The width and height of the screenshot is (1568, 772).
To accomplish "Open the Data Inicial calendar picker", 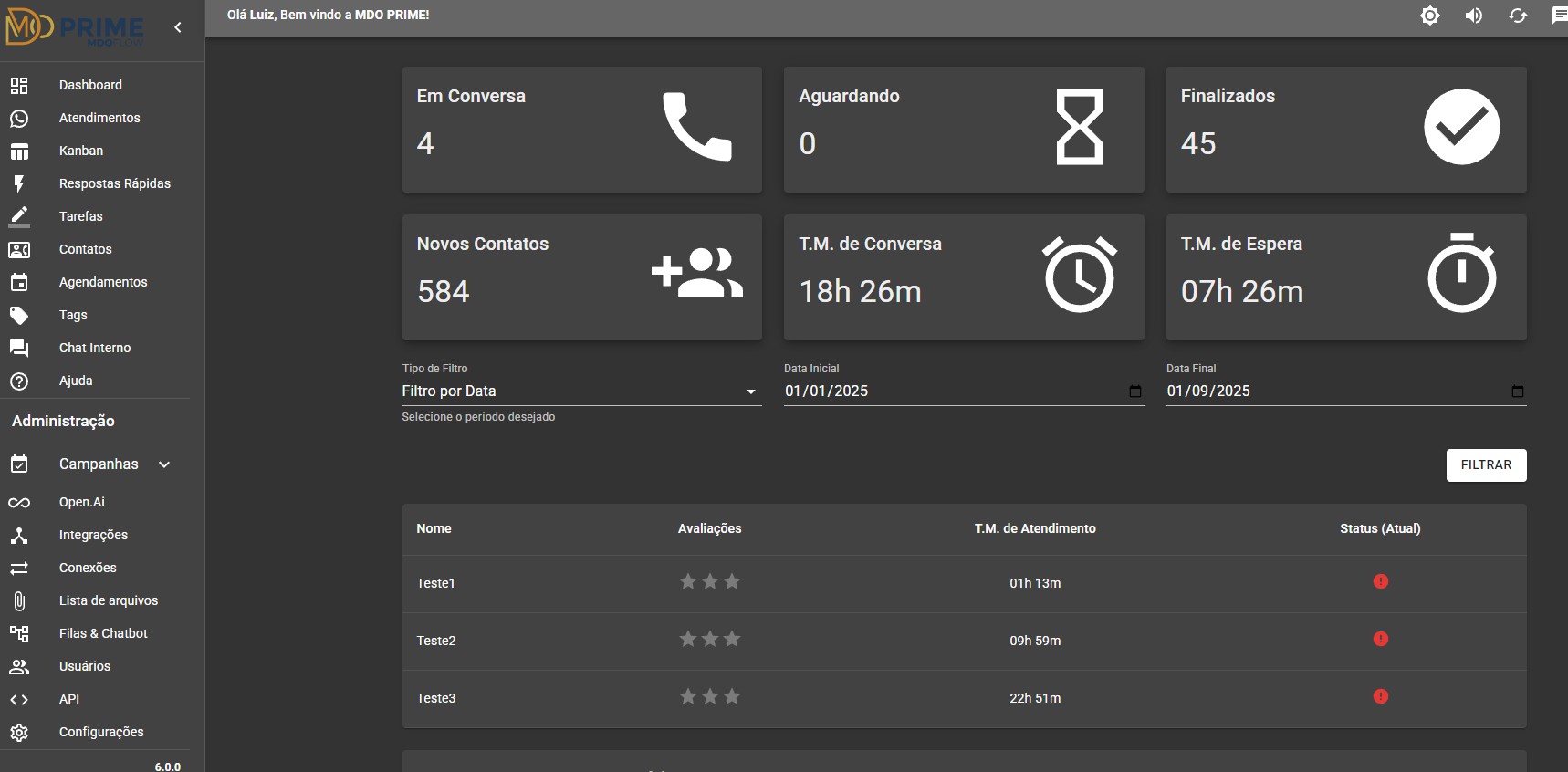I will pyautogui.click(x=1135, y=391).
